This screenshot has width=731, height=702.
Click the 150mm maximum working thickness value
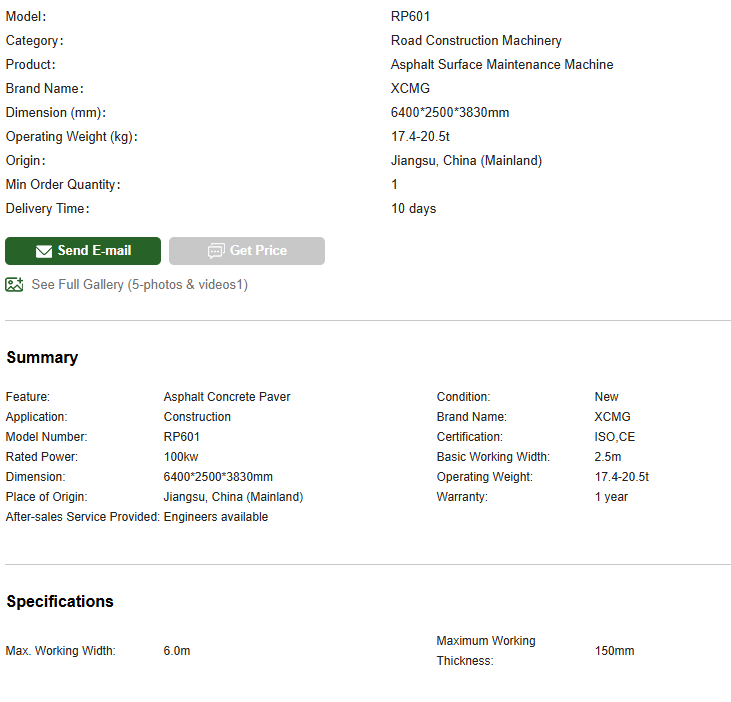point(614,651)
